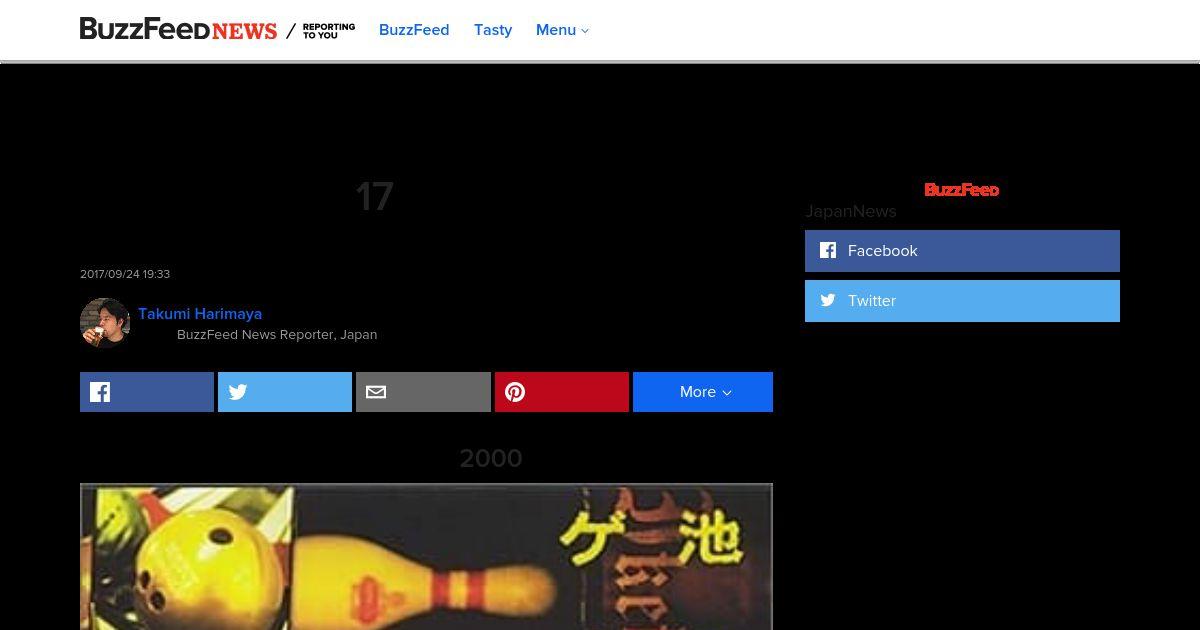Follow on Facebook in the sidebar
This screenshot has width=1200, height=630.
pyautogui.click(x=962, y=251)
